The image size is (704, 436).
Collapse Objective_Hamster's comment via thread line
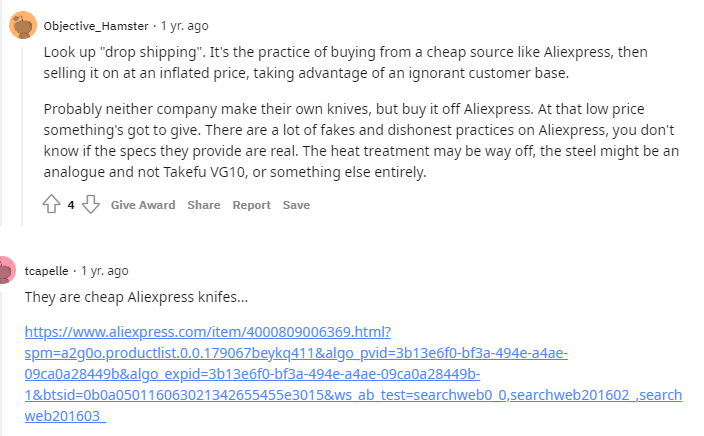22,135
